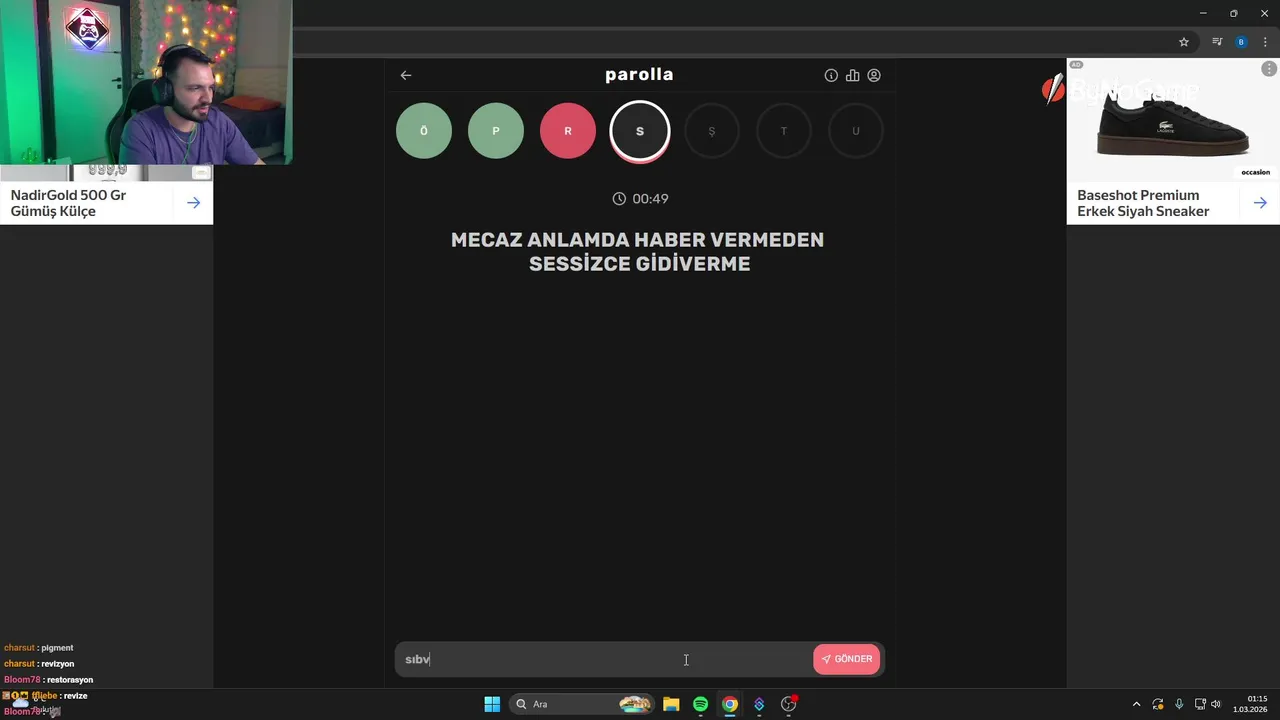Viewport: 1280px width, 720px height.
Task: Open the volume tray icon
Action: 1216,704
